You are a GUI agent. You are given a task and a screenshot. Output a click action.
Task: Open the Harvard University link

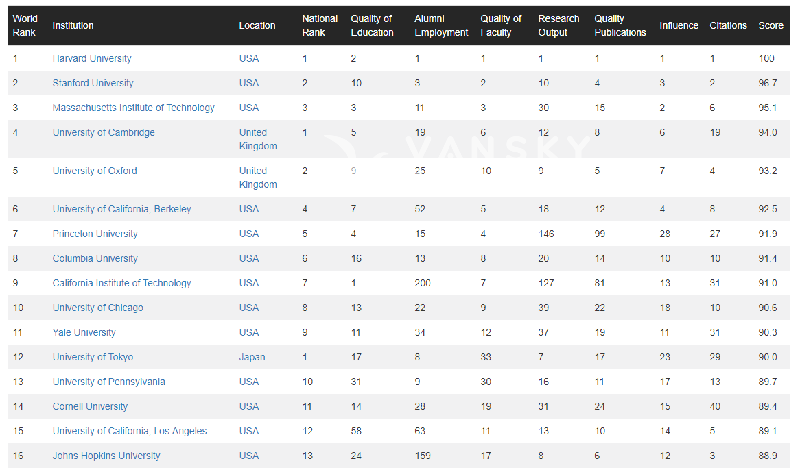click(92, 59)
